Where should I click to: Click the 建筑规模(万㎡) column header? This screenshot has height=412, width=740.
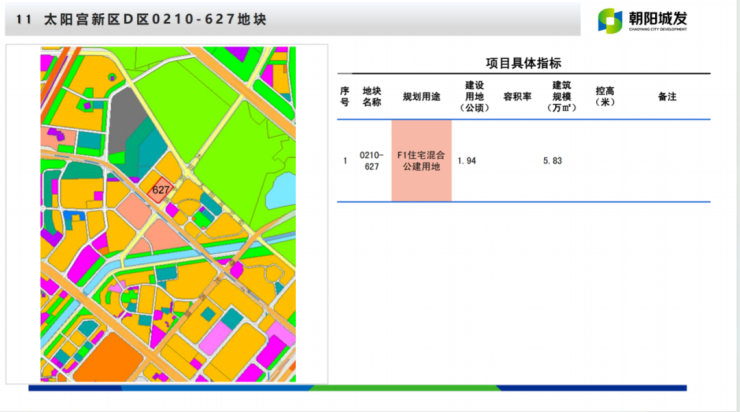559,96
